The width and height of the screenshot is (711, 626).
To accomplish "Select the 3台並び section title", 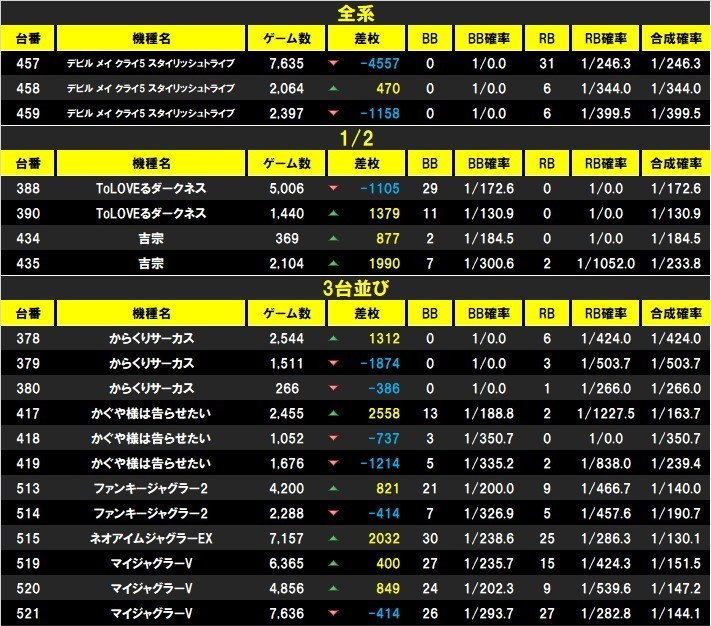I will pyautogui.click(x=356, y=288).
